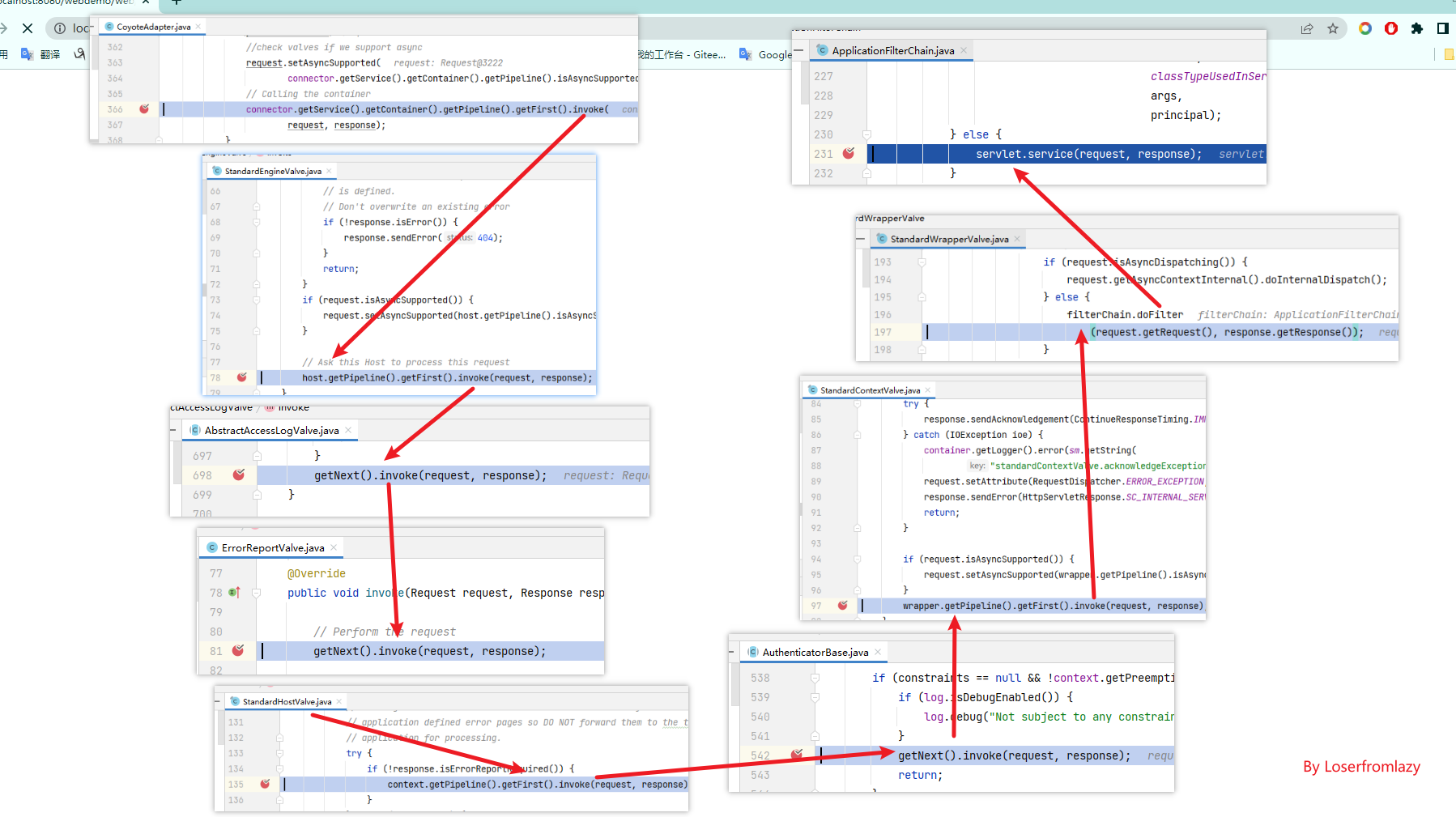Collapse the if block at StandardWrapperValve line 193
Image resolution: width=1456 pixels, height=817 pixels.
922,262
